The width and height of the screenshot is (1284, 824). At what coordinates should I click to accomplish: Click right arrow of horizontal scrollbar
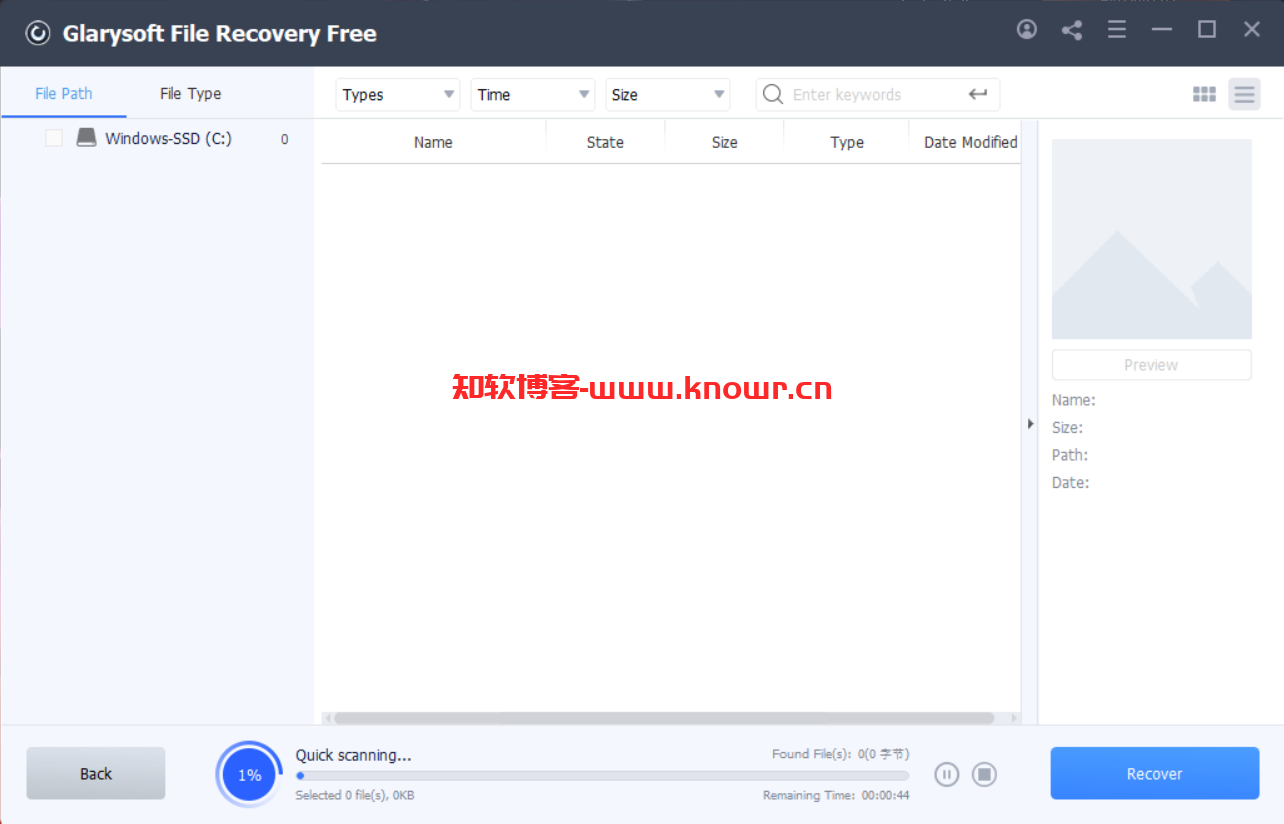[1013, 718]
